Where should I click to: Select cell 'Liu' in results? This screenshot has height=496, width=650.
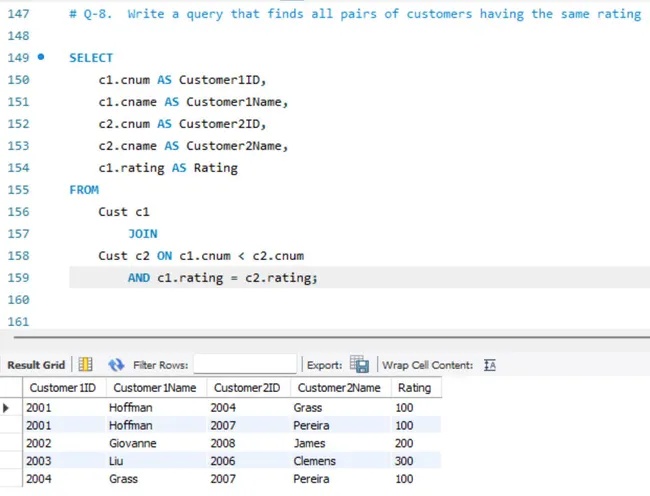click(116, 461)
